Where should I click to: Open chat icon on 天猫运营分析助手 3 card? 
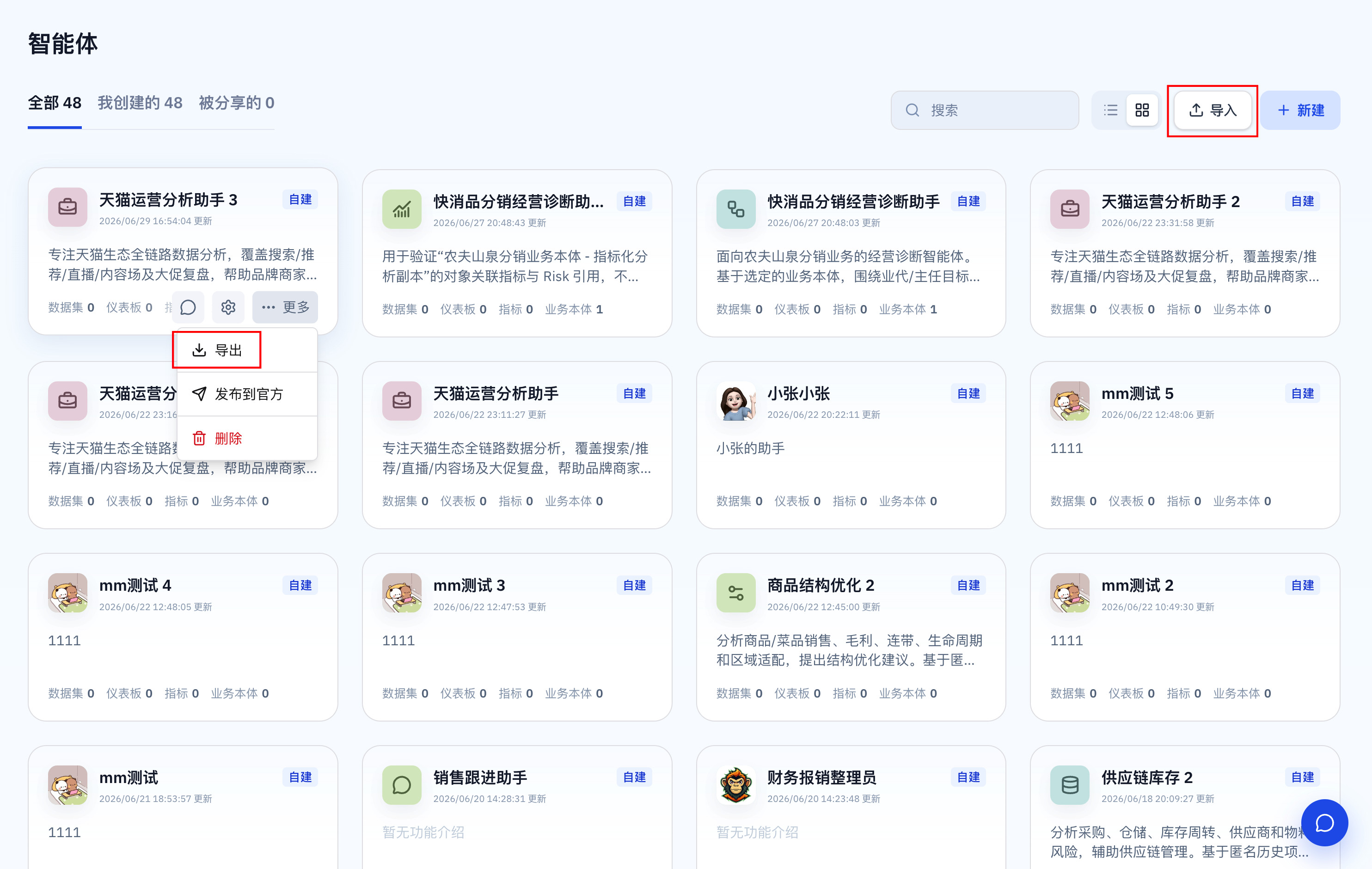point(188,308)
